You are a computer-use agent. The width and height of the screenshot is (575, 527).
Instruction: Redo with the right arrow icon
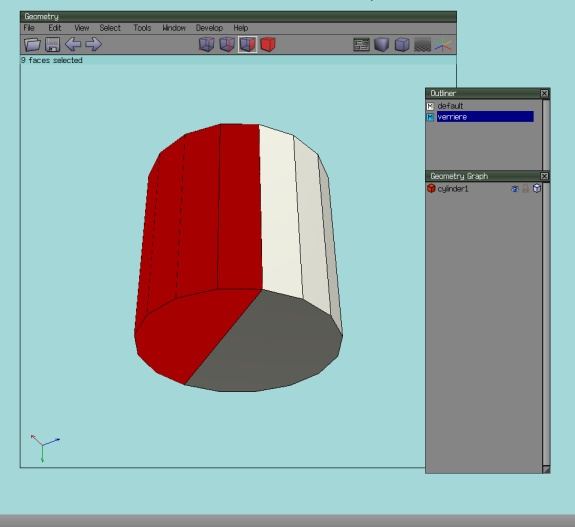click(x=94, y=44)
